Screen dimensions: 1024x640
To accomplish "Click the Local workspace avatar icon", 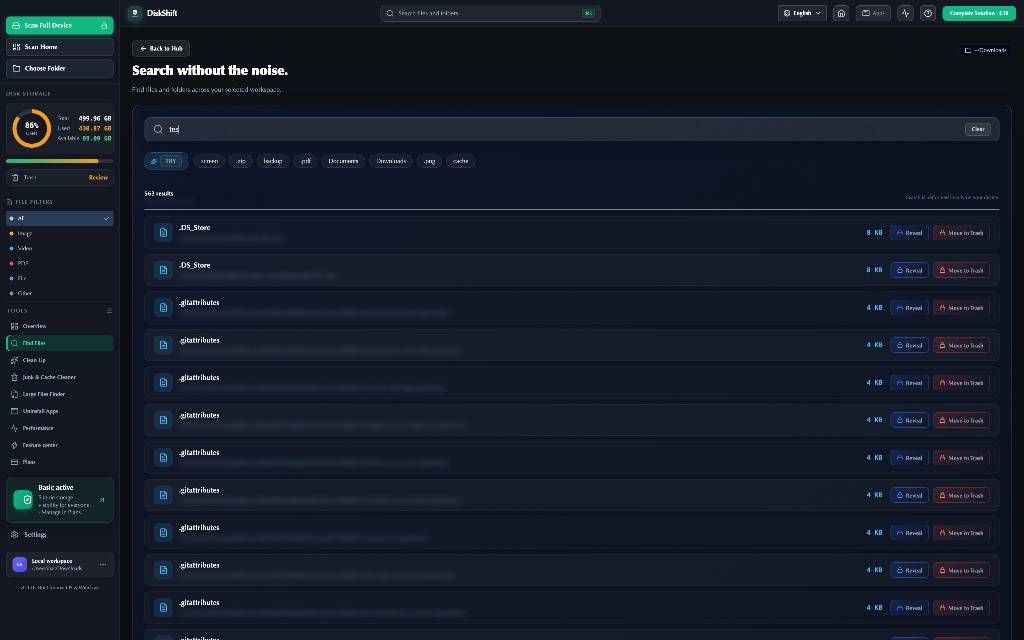I will click(20, 564).
